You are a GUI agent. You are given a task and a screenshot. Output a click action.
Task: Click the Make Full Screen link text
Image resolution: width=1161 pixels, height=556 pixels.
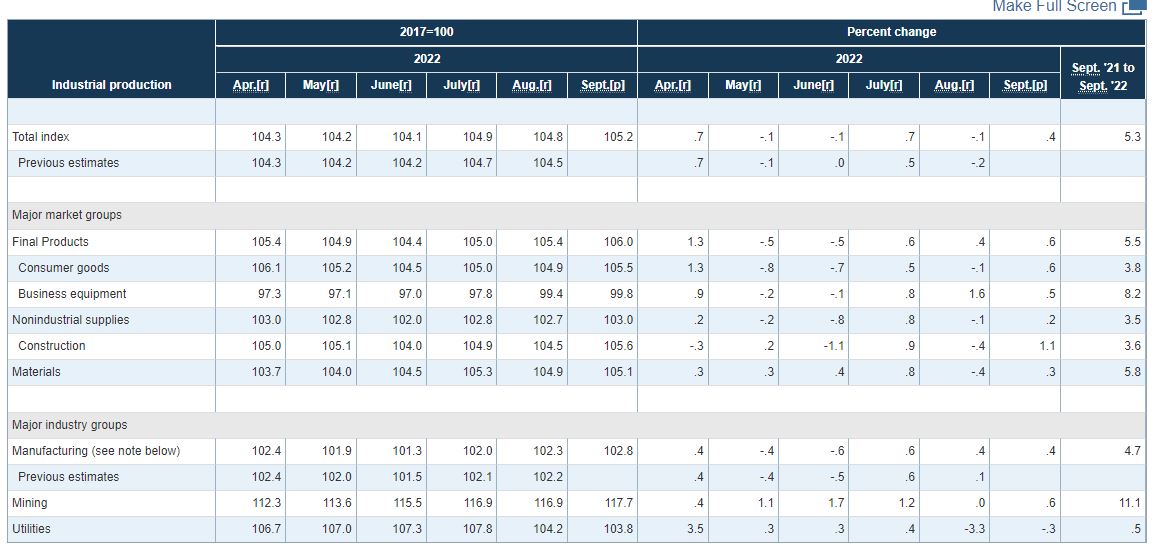point(1054,7)
